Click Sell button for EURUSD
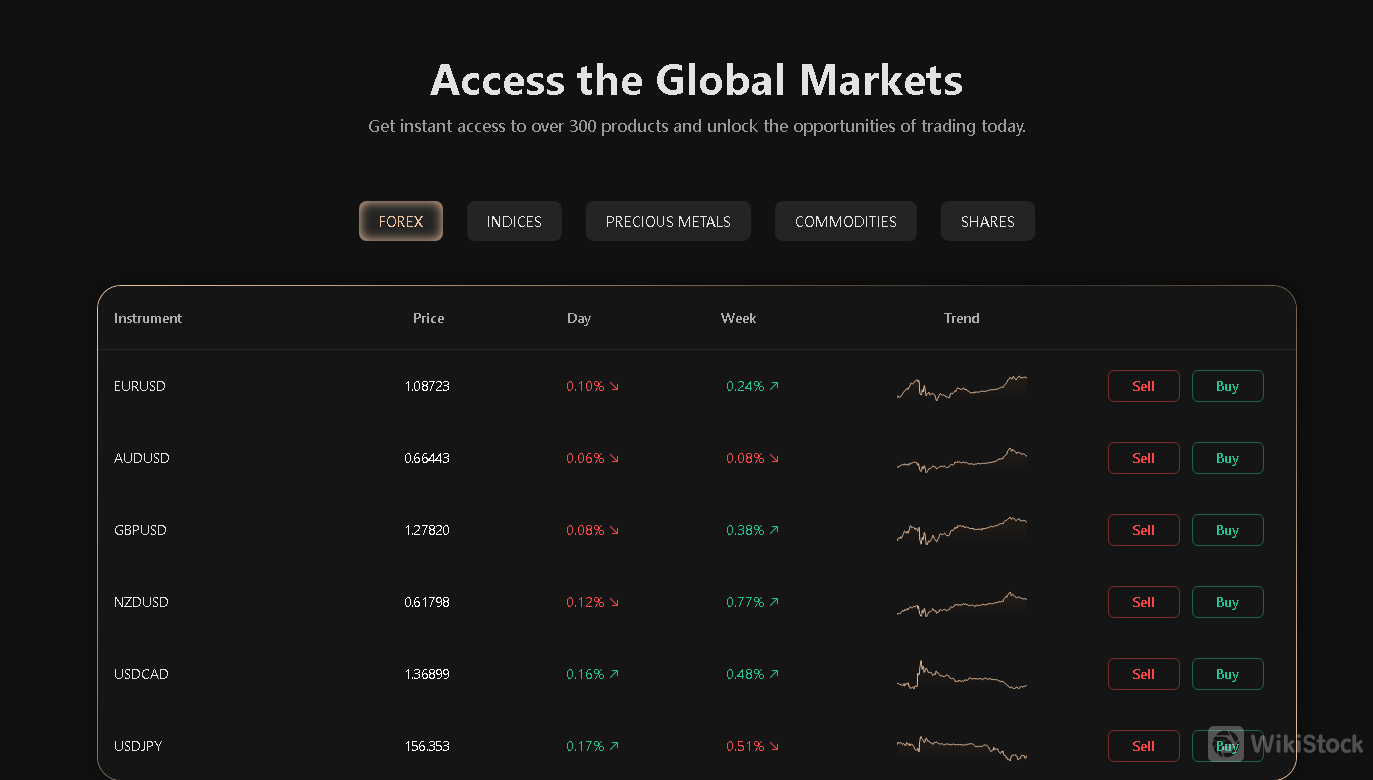1373x780 pixels. 1143,386
